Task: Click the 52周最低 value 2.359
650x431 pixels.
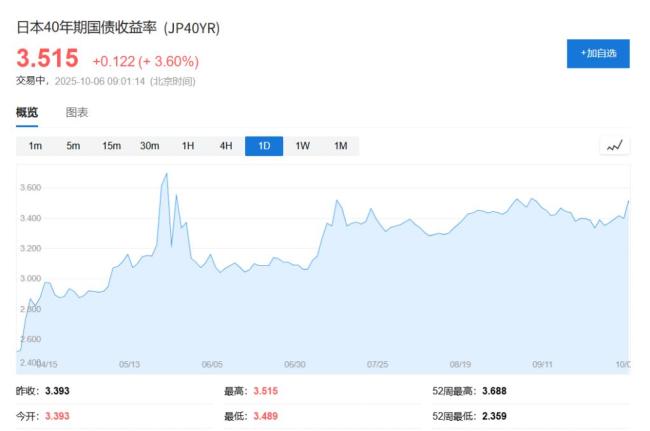Action: click(x=494, y=416)
